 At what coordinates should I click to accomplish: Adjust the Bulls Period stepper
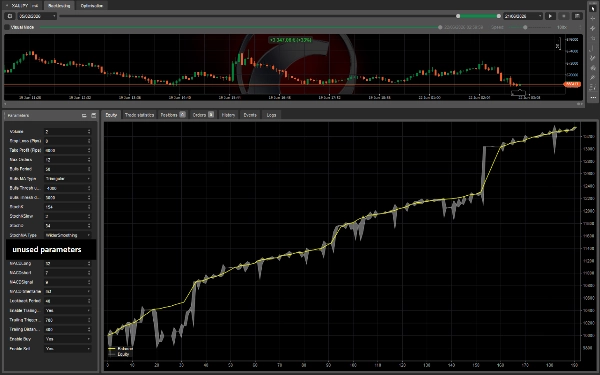coord(89,169)
